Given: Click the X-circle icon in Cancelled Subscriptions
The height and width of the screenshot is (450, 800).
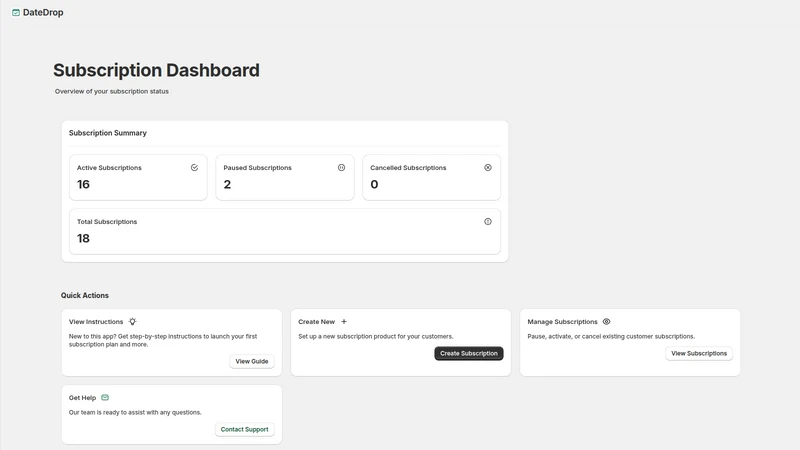Looking at the screenshot, I should pos(488,167).
